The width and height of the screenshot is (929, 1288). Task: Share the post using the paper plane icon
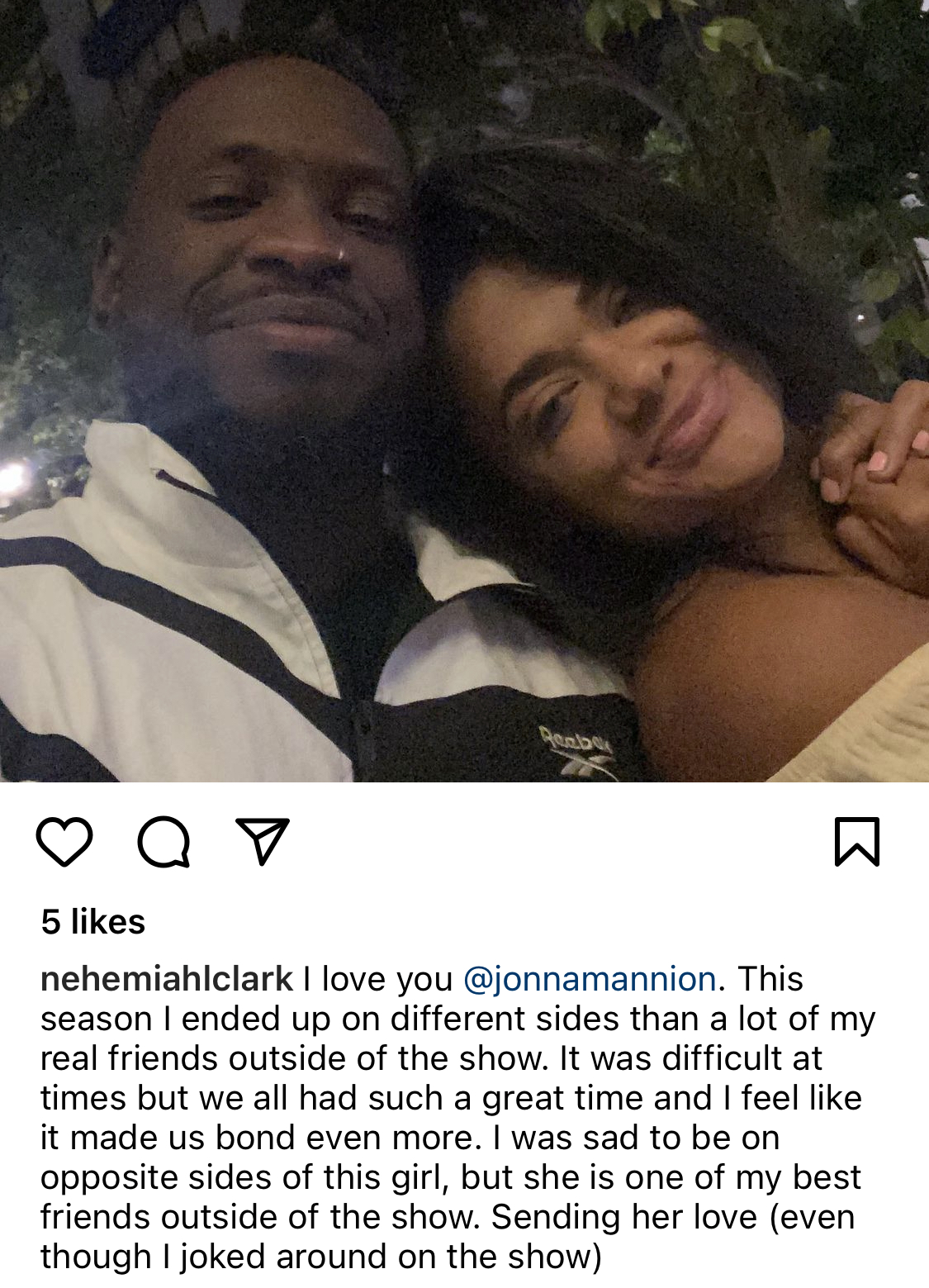(x=263, y=841)
